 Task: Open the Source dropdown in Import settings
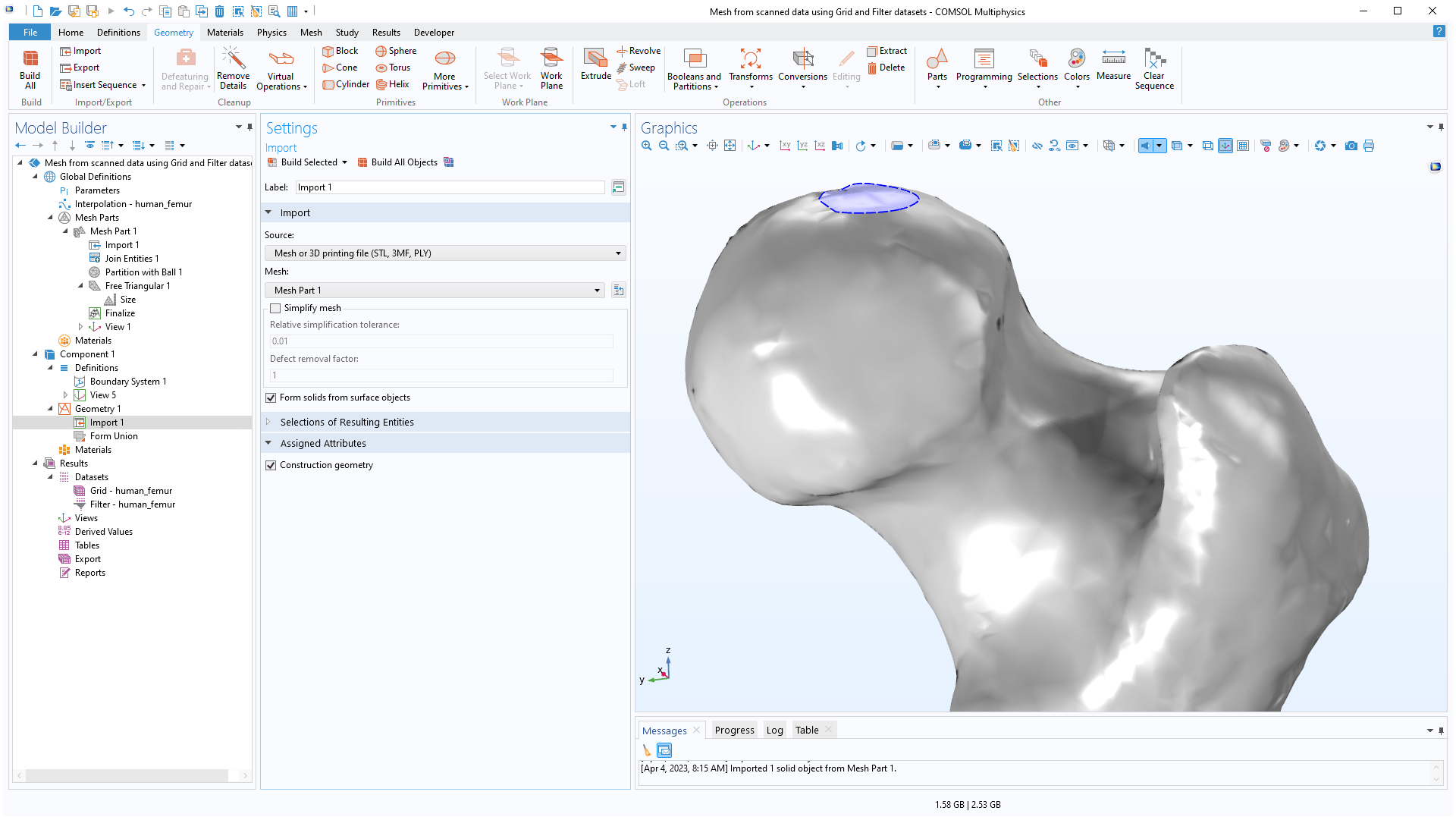click(x=618, y=253)
